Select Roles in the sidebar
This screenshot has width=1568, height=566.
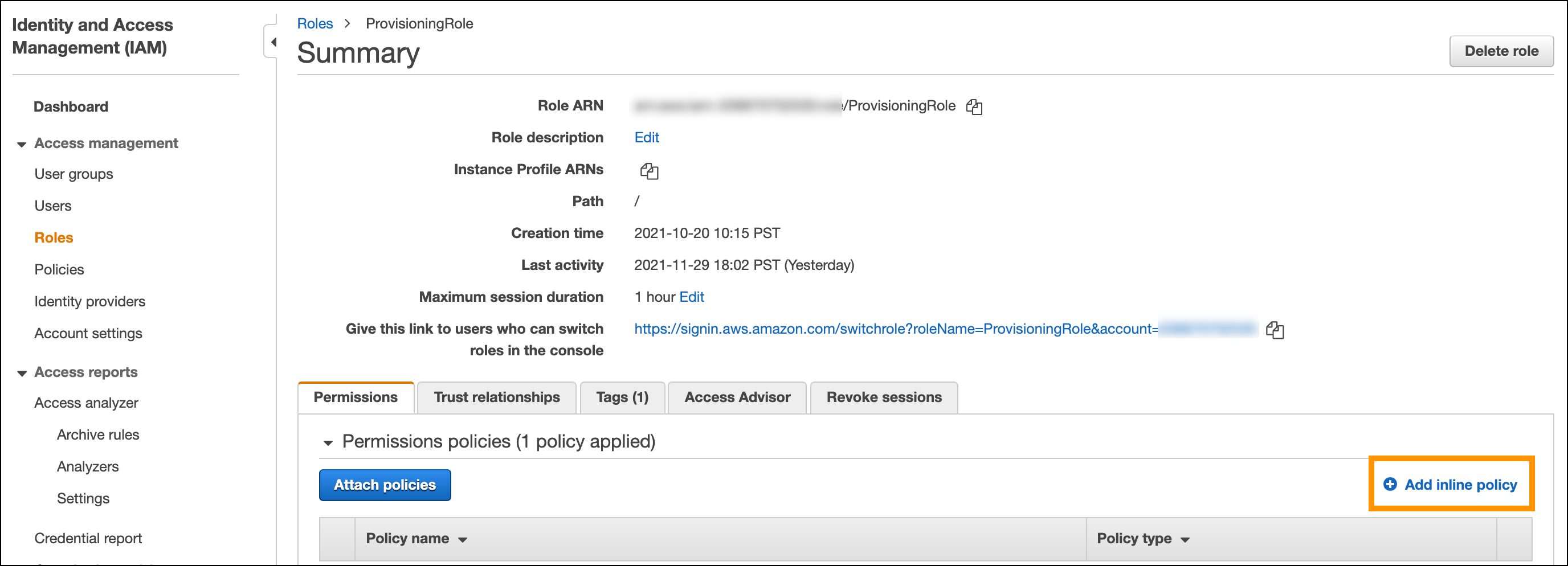(54, 238)
